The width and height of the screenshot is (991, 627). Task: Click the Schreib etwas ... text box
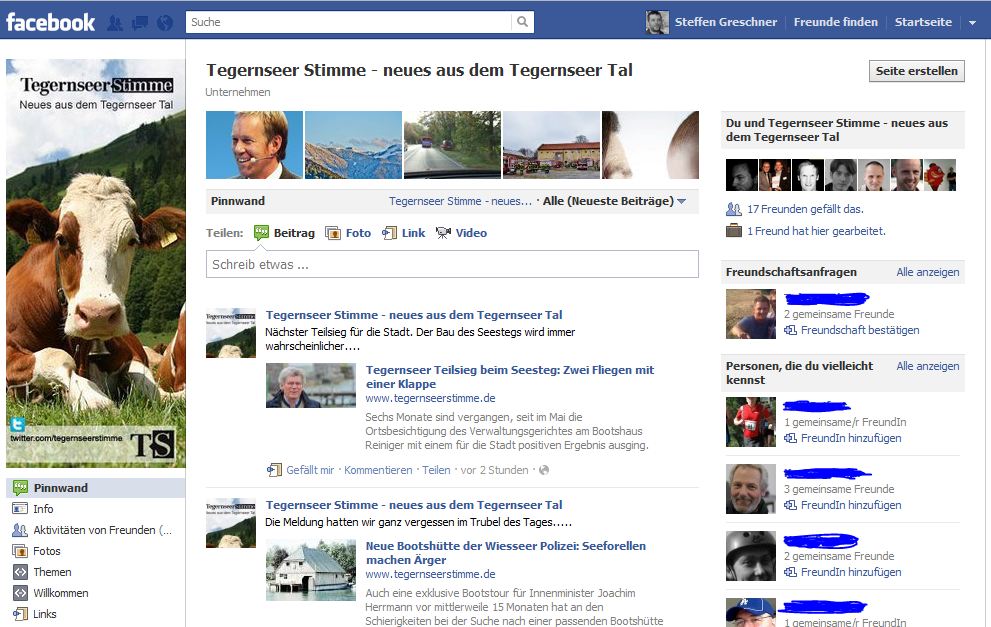click(x=452, y=264)
